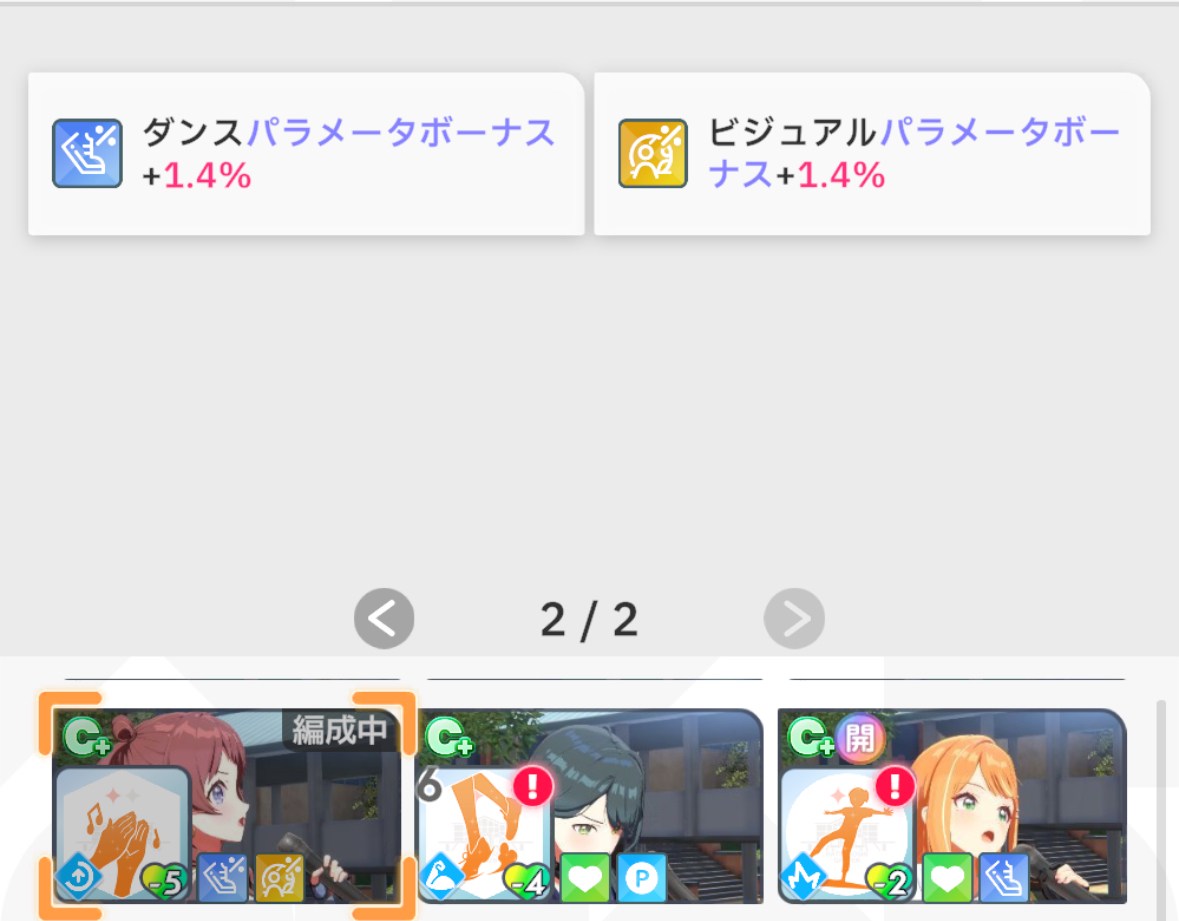Click the 2 / 2 page indicator
The height and width of the screenshot is (921, 1179).
coord(590,620)
